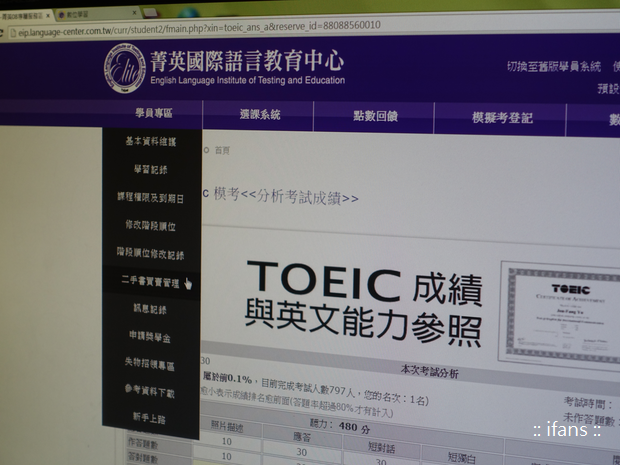Screen dimensions: 620x465
Task: Click the 首頁 breadcrumb link
Action: [222, 150]
